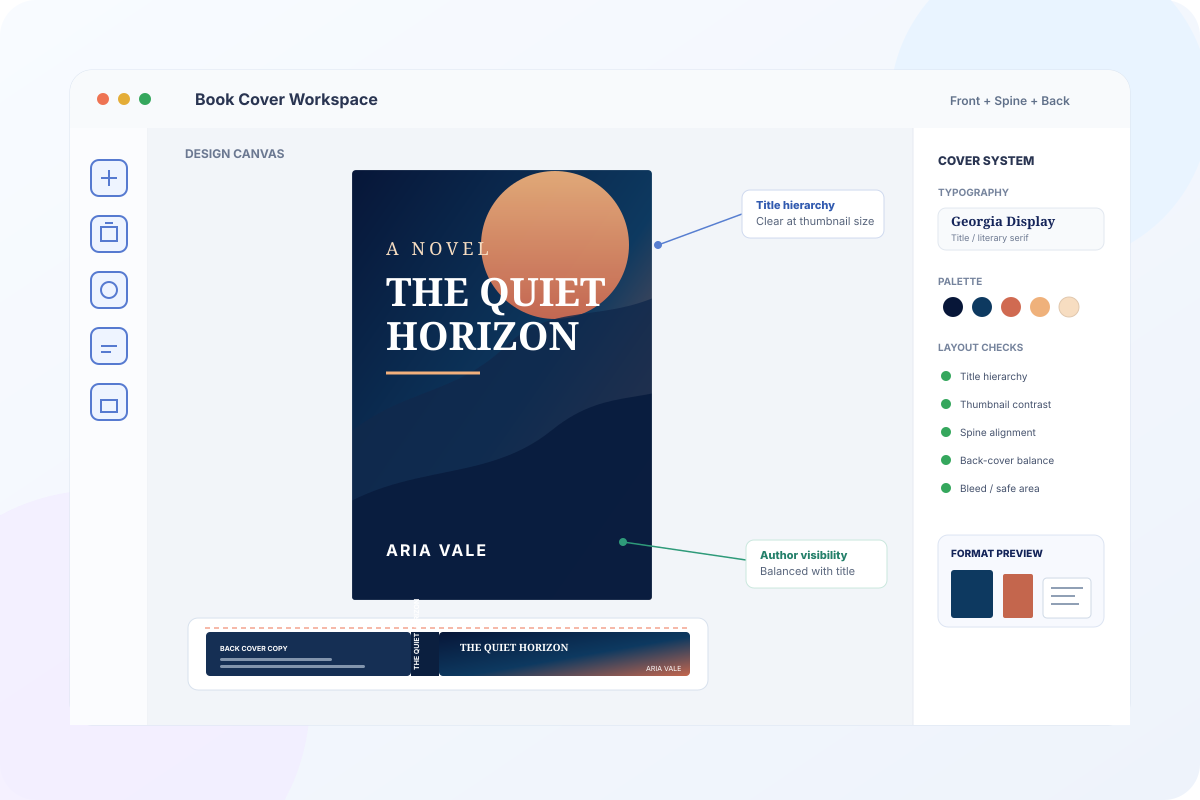Select the terracotta format preview thumbnail
This screenshot has height=800, width=1200.
pyautogui.click(x=1018, y=596)
